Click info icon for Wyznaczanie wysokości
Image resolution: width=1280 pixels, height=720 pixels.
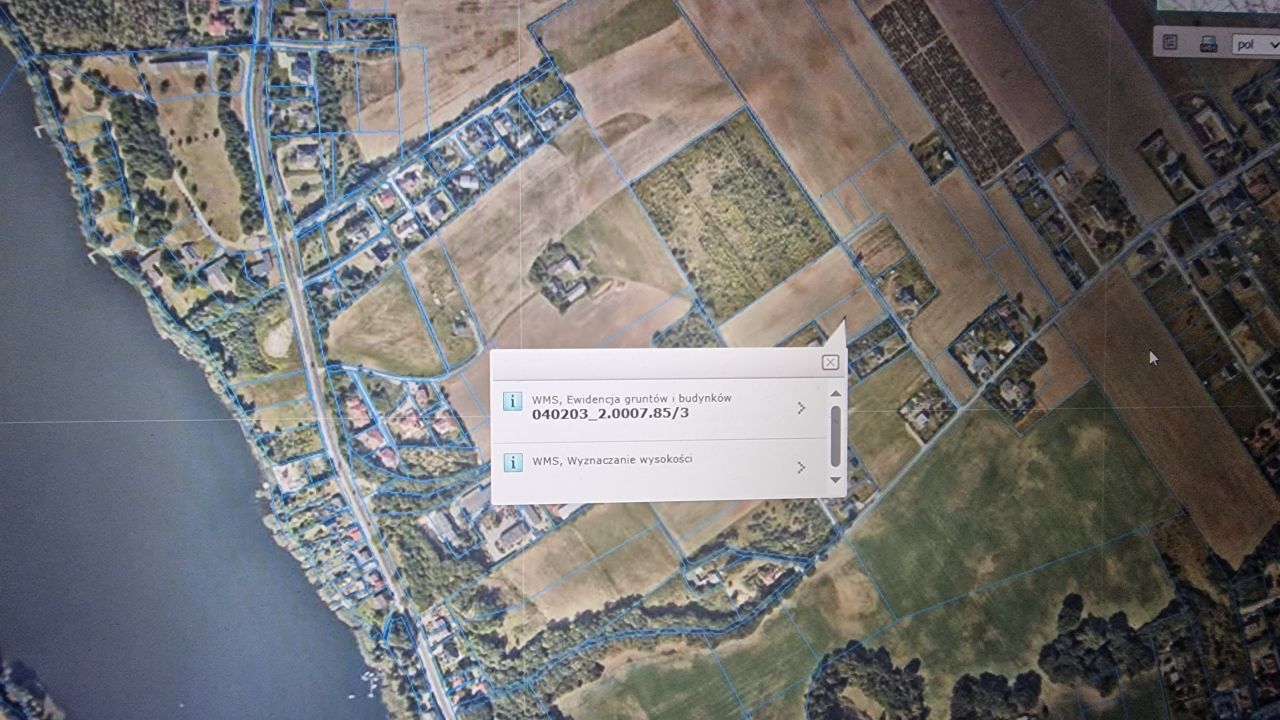[x=512, y=462]
